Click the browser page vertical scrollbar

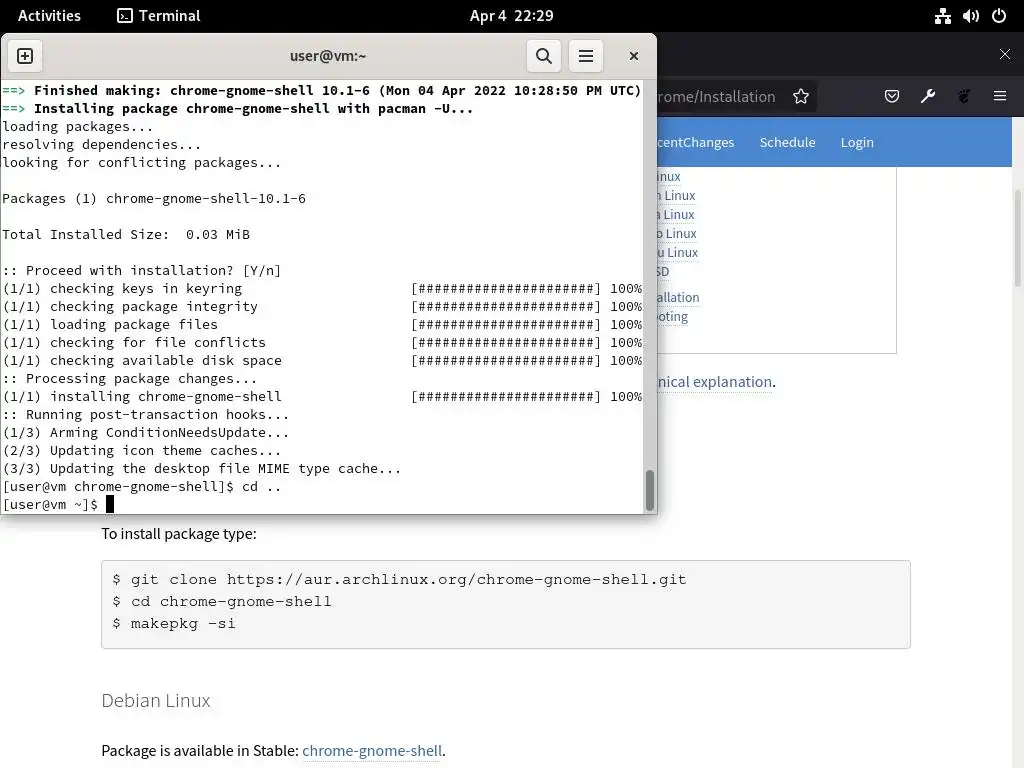click(x=1017, y=237)
